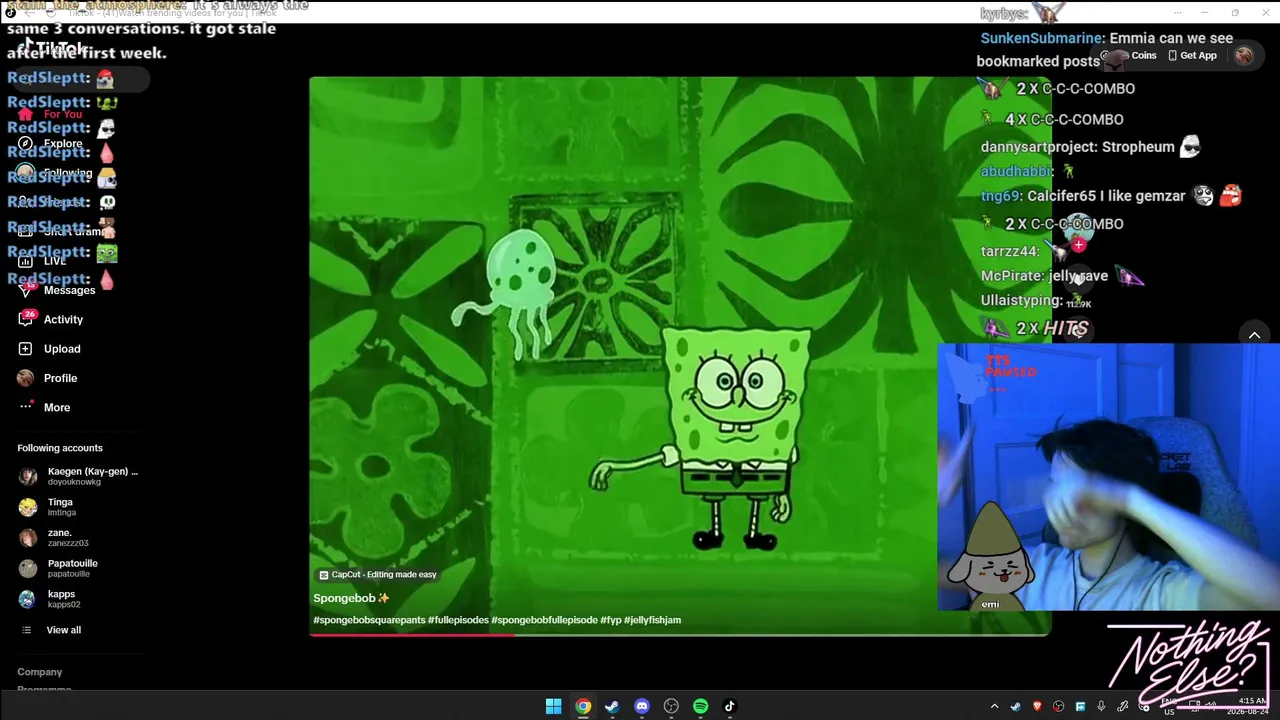Image resolution: width=1280 pixels, height=720 pixels.
Task: Click the Brave tray icon
Action: click(1037, 707)
